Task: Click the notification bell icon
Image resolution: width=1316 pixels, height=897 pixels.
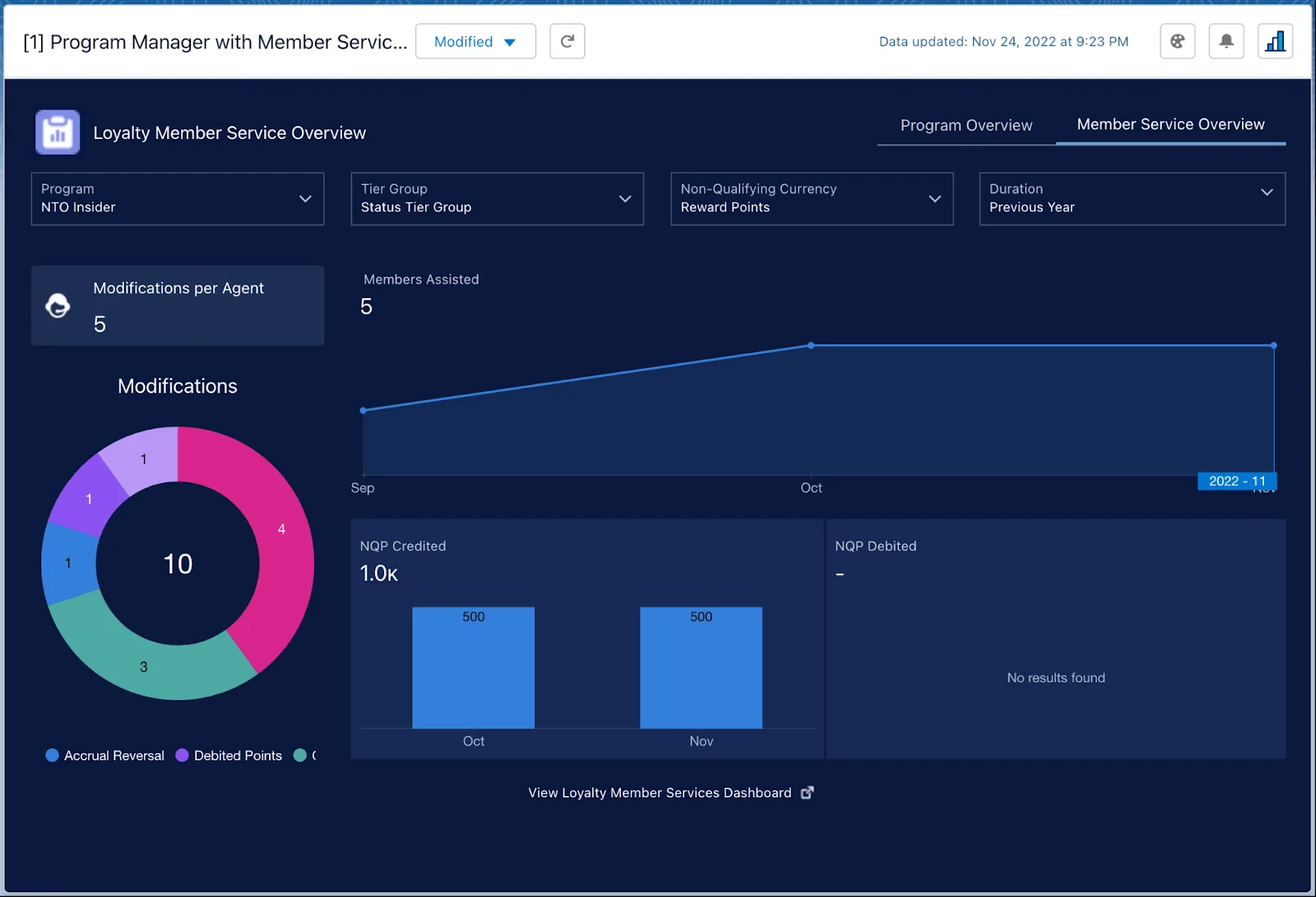Action: pyautogui.click(x=1226, y=41)
